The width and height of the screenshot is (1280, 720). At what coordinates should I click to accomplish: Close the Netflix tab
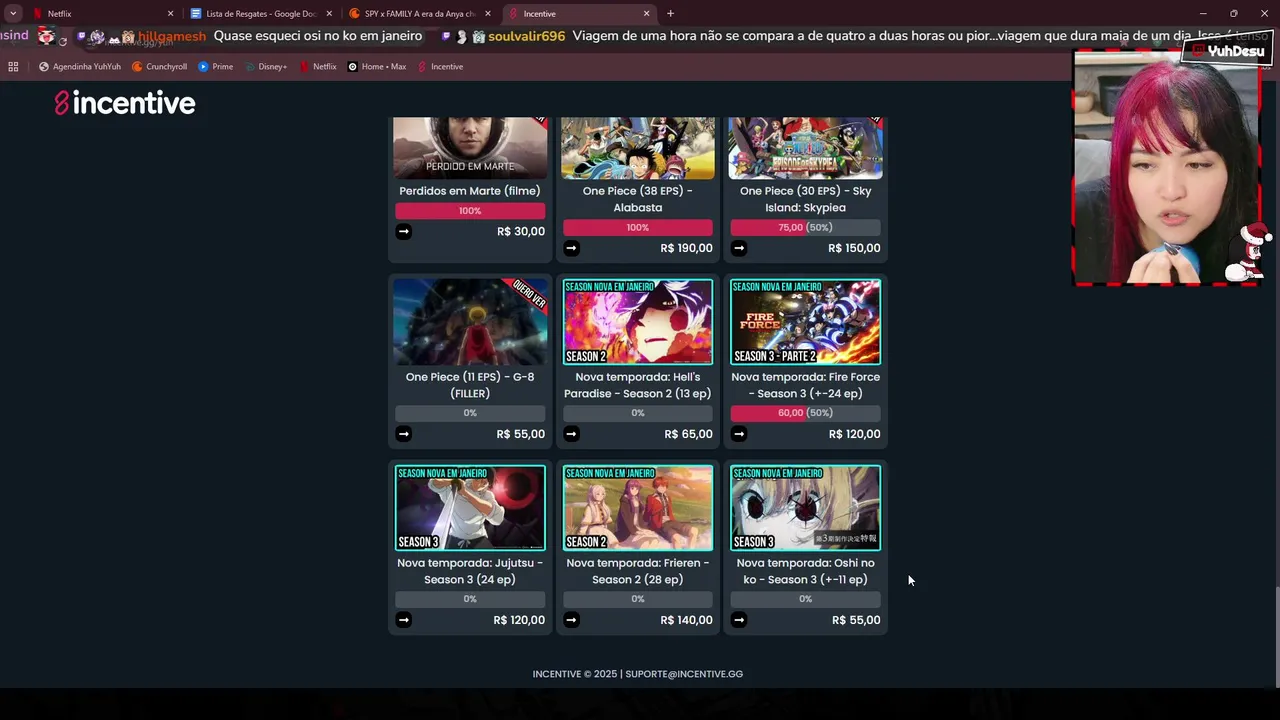170,13
